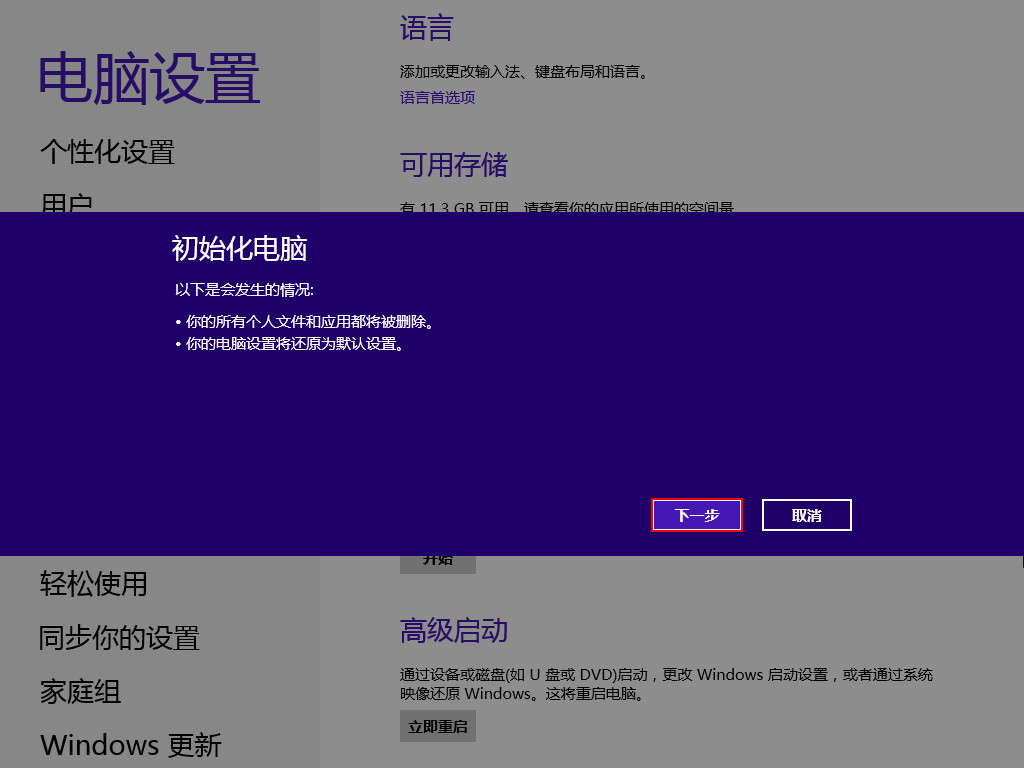Open the 语言首选项 link
This screenshot has width=1024, height=768.
click(x=437, y=97)
